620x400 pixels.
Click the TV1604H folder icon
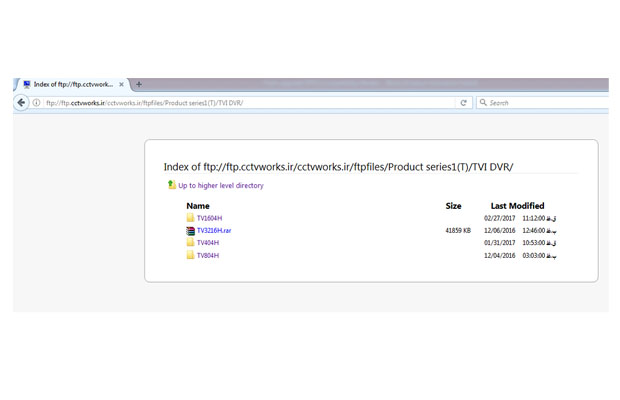(x=191, y=218)
